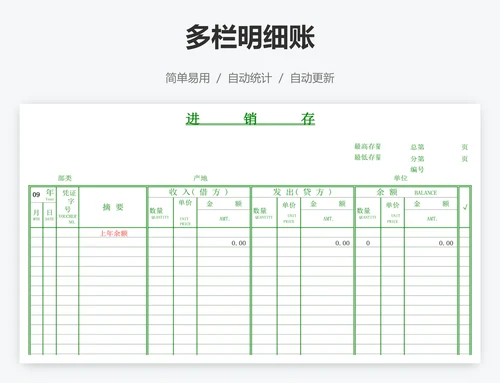Screen dimensions: 500x383
Task: Click 单价 header under 收入(借方)
Action: click(x=185, y=212)
